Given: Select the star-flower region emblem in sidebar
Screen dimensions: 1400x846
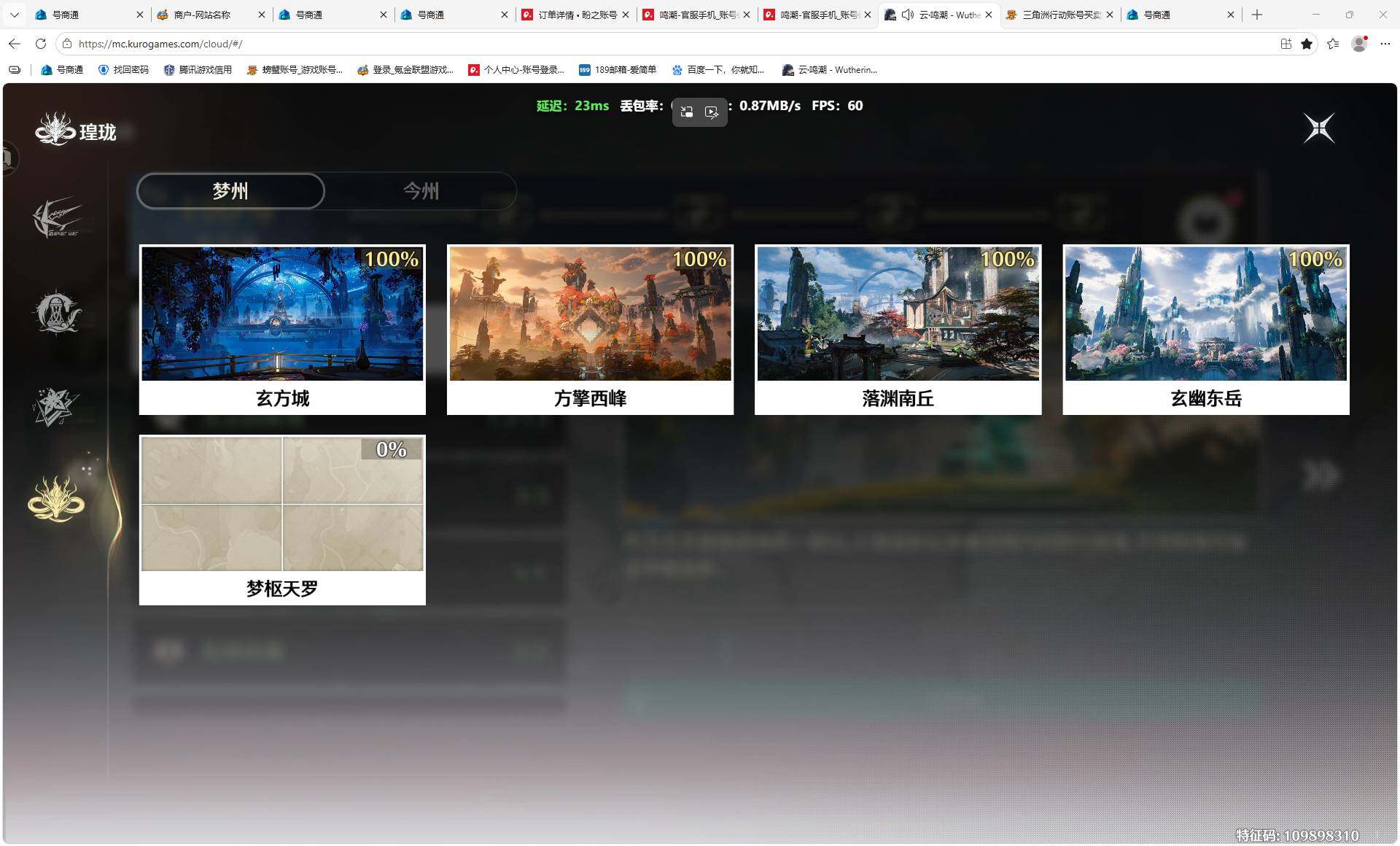Looking at the screenshot, I should point(55,407).
